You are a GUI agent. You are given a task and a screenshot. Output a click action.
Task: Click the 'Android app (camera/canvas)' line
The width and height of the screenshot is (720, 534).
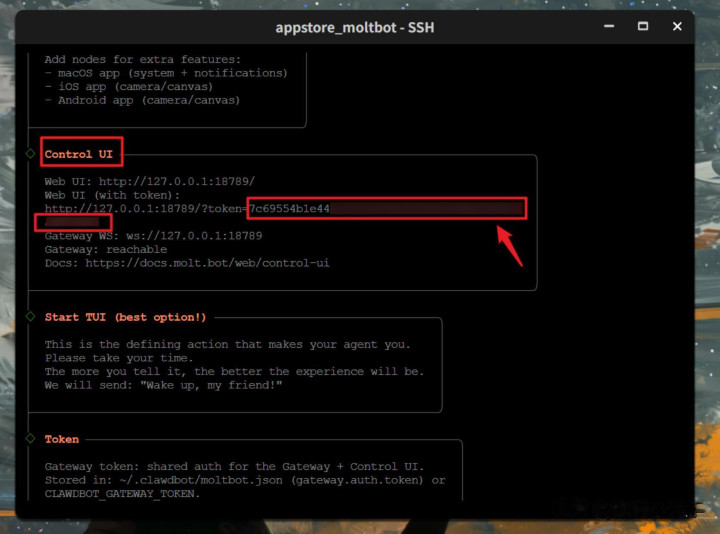[142, 101]
